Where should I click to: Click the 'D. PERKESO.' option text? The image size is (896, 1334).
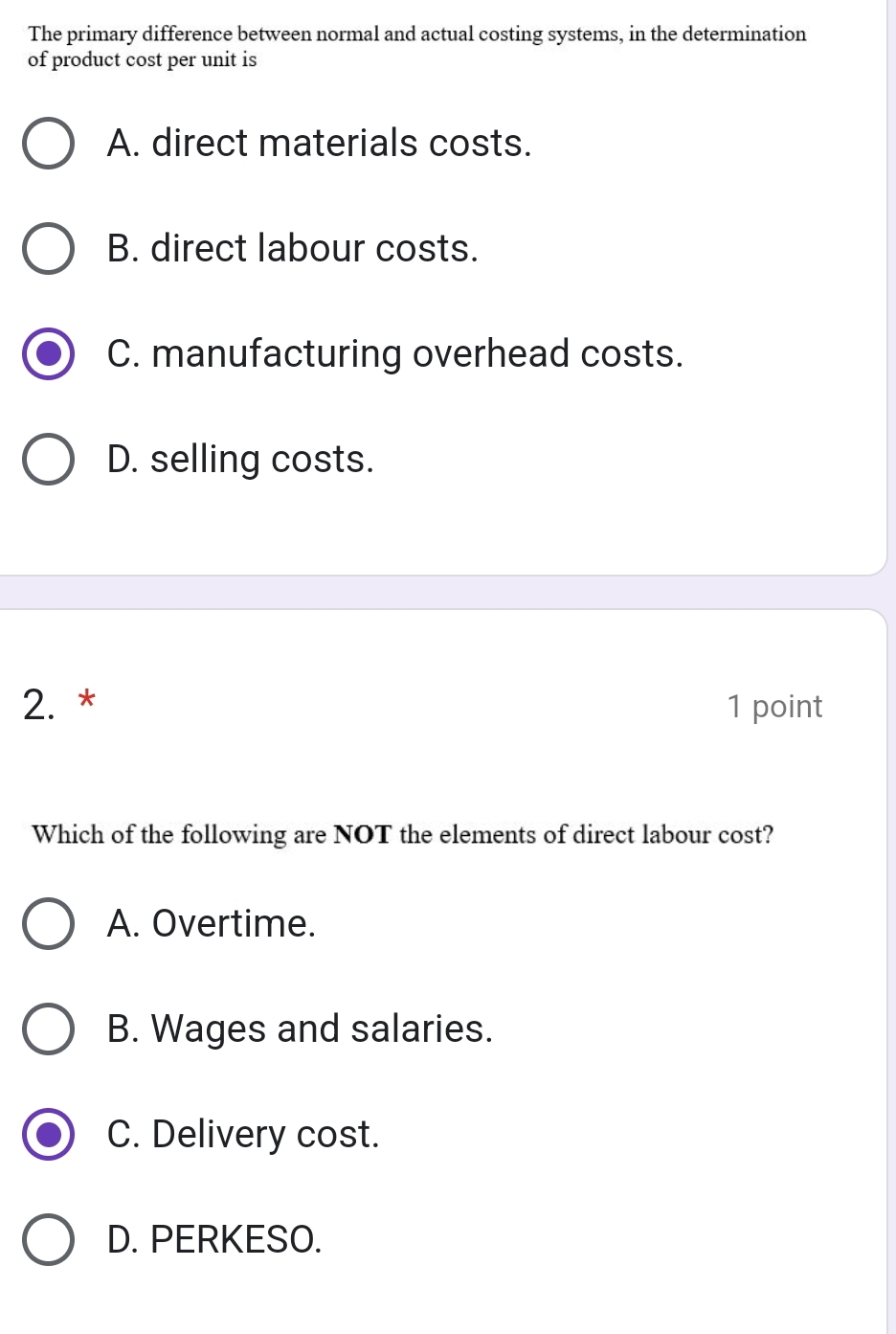[214, 1240]
